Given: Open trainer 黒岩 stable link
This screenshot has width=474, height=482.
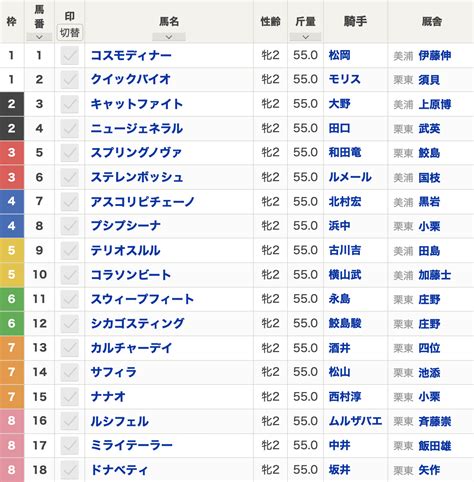Looking at the screenshot, I should click(429, 202).
